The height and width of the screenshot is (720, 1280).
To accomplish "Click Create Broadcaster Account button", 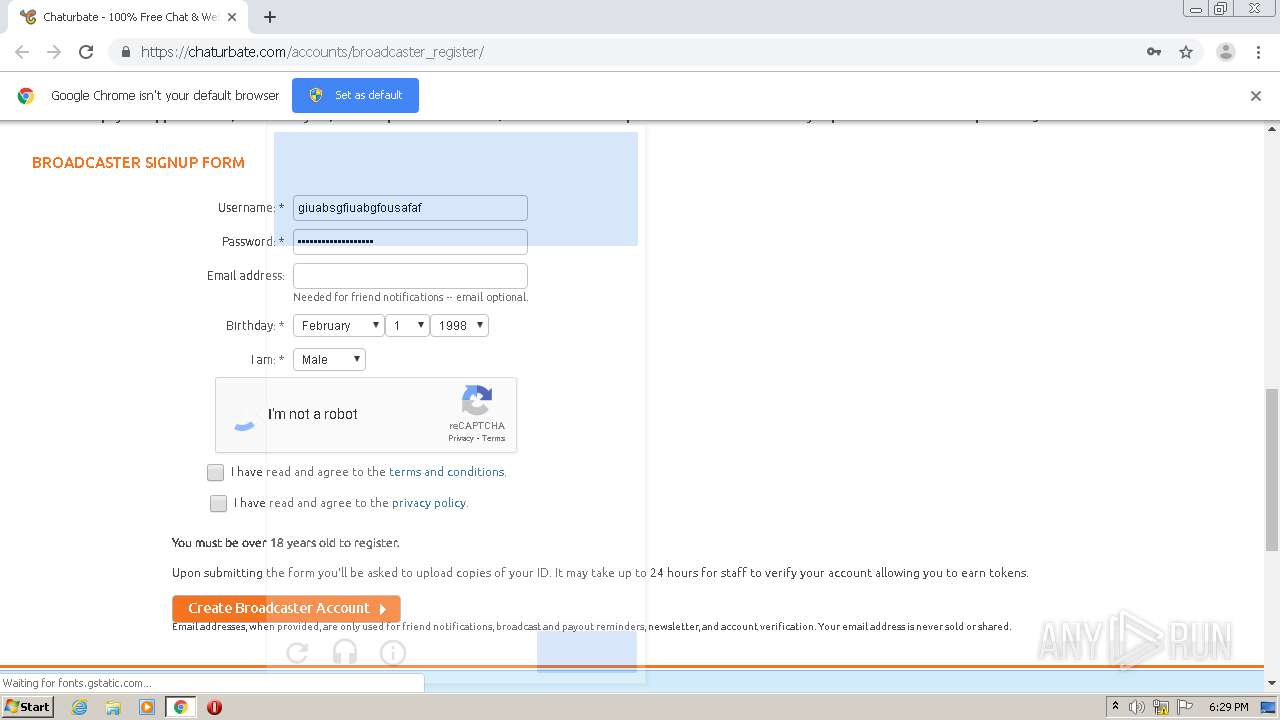I will coord(286,608).
